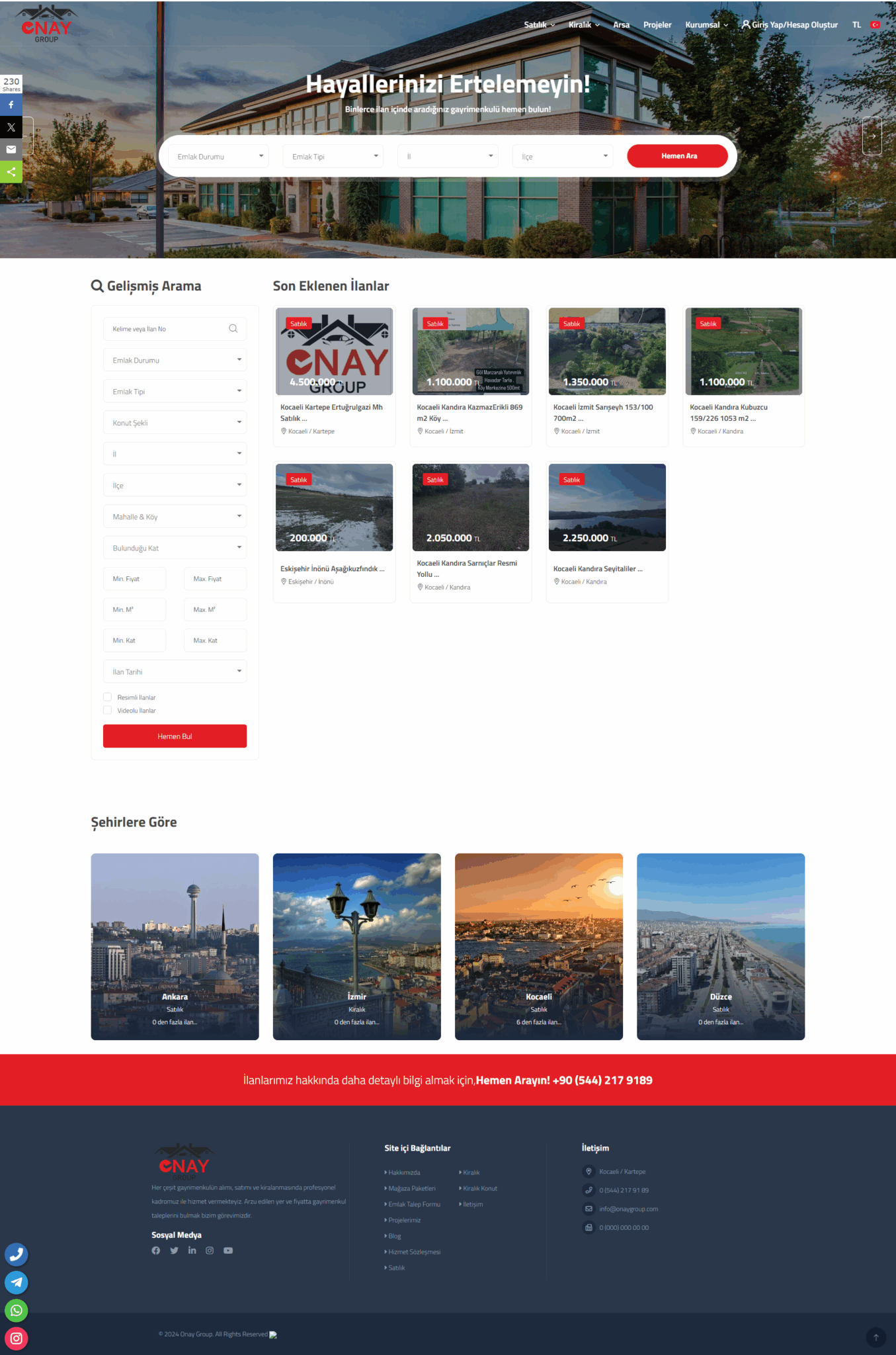Viewport: 896px width, 1355px height.
Task: Open the 4.500.000 TL Kartepe listing thumbnail
Action: point(334,351)
